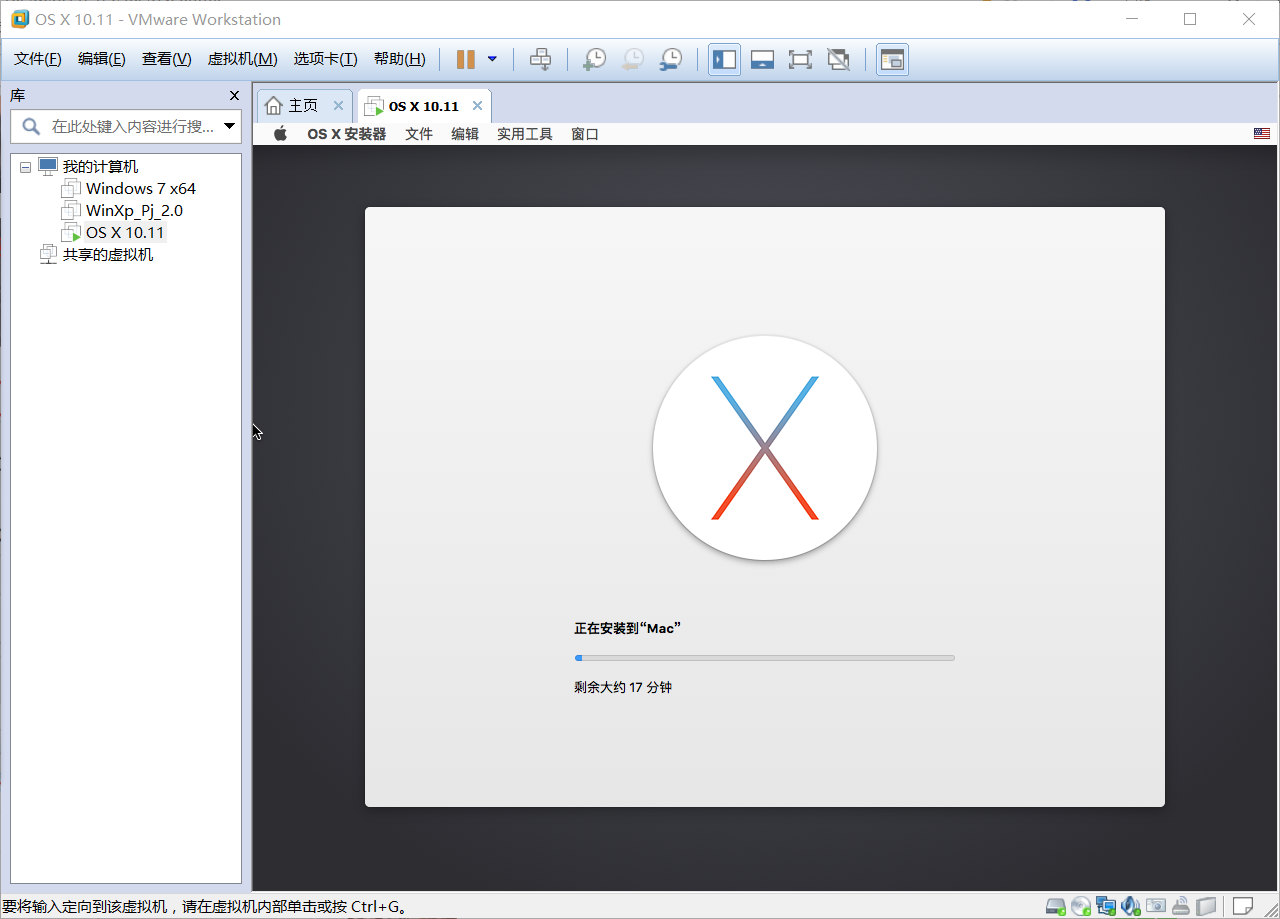The width and height of the screenshot is (1280, 919).
Task: Open the 虚拟机(M) menu
Action: click(242, 59)
